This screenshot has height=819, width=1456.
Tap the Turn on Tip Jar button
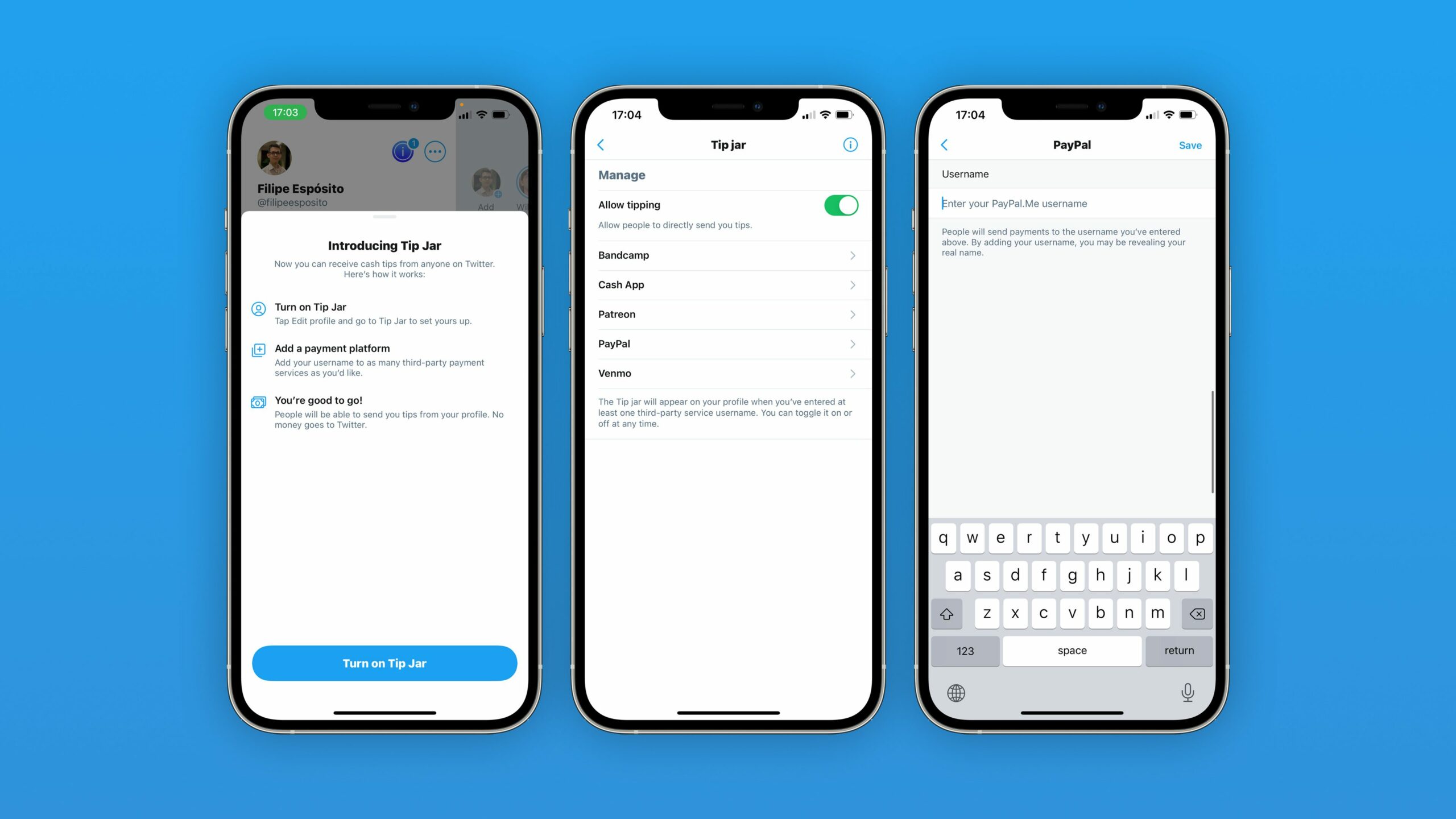tap(384, 663)
